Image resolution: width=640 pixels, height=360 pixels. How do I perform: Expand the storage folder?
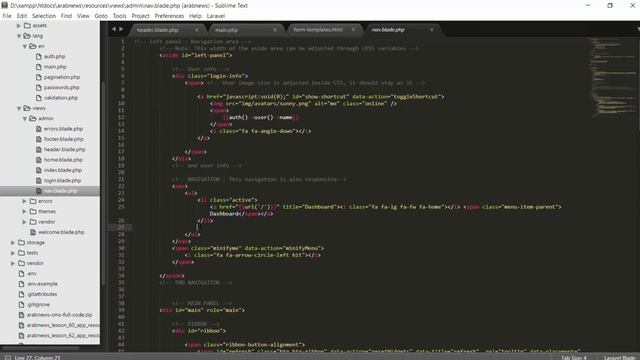tap(13, 242)
